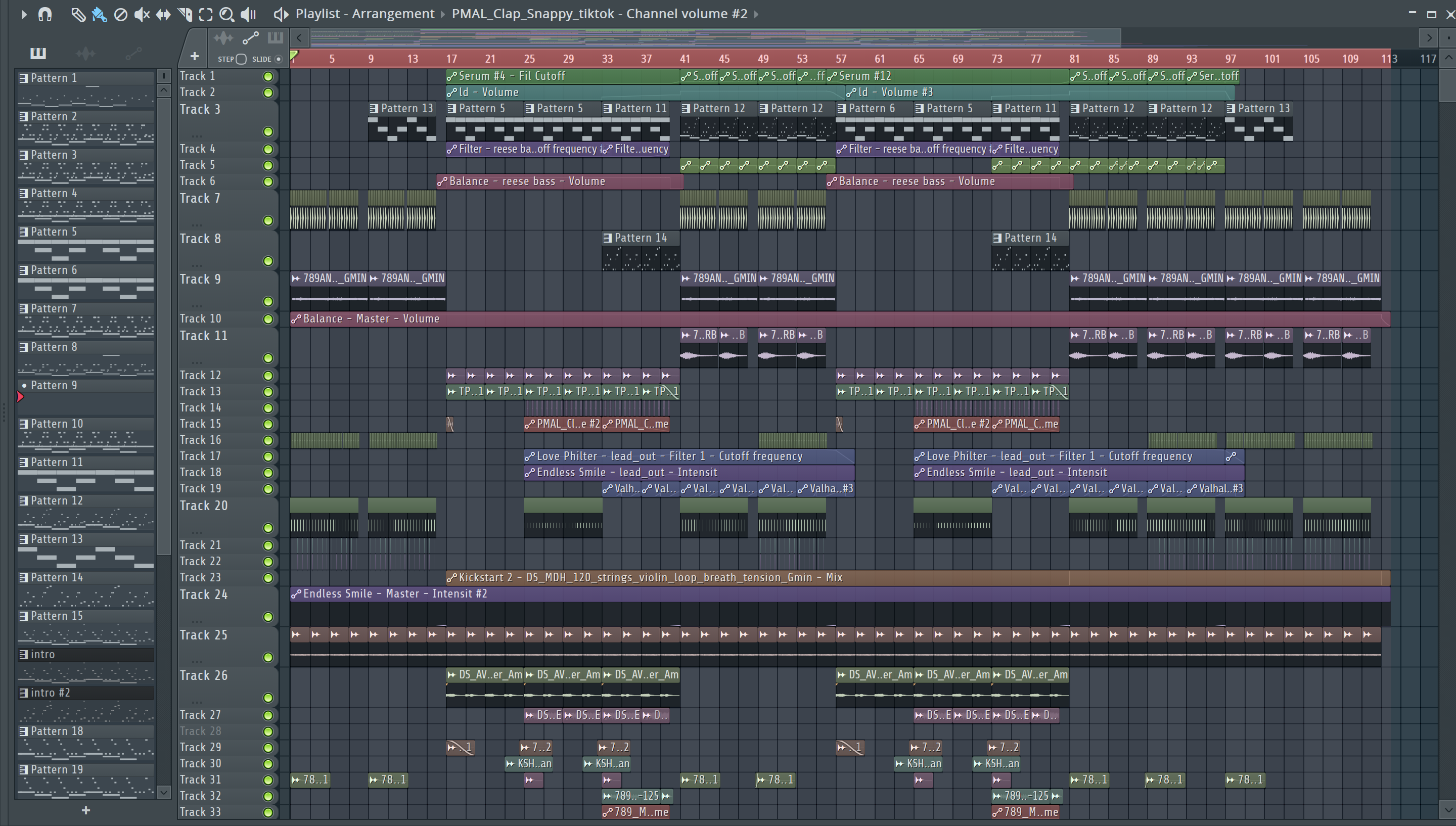Focus audio clips waveform icon above track list
Screen dimensions: 1456x826
click(223, 38)
